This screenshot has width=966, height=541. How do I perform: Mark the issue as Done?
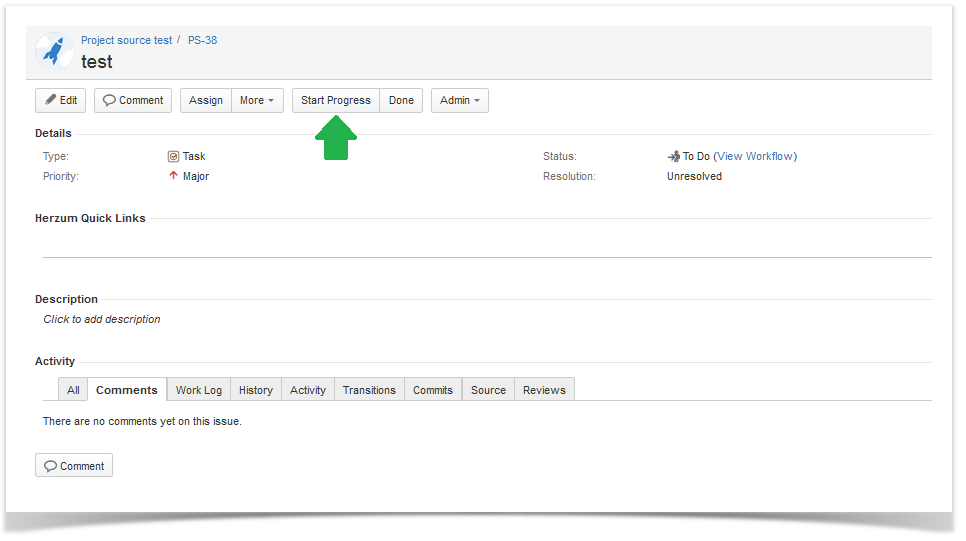[x=401, y=100]
